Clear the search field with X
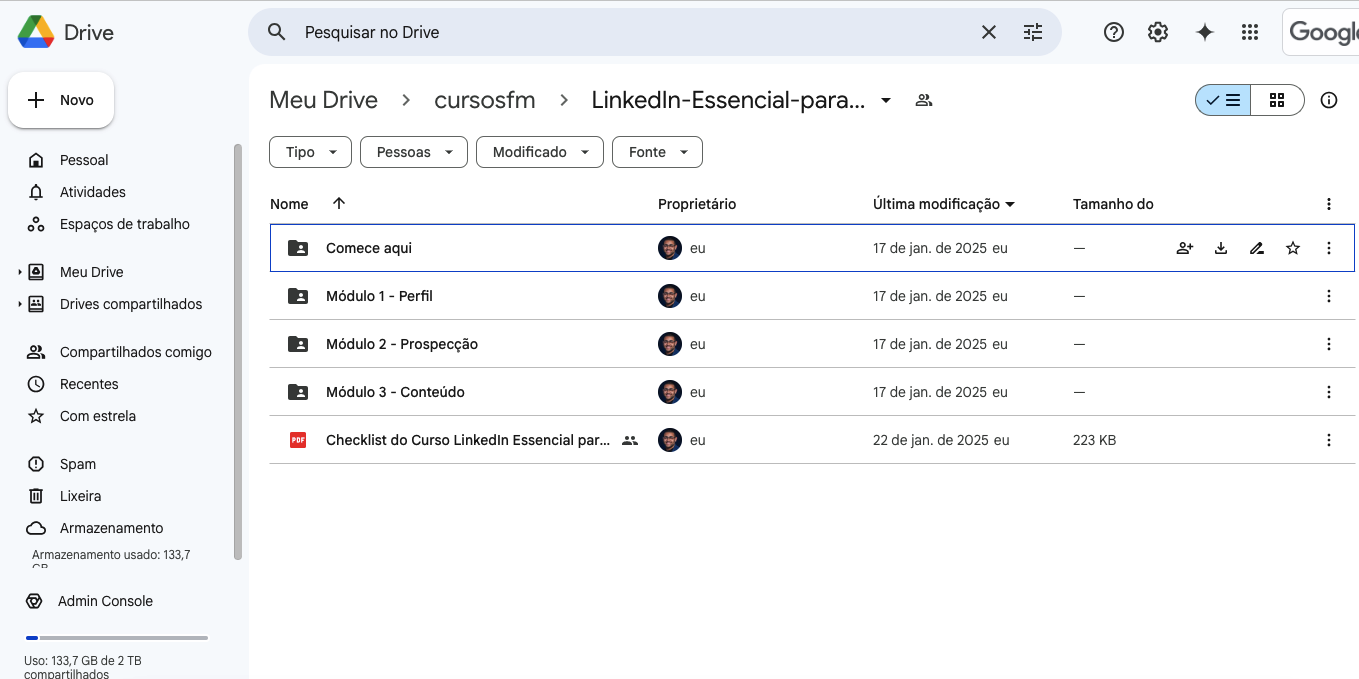 pos(989,32)
